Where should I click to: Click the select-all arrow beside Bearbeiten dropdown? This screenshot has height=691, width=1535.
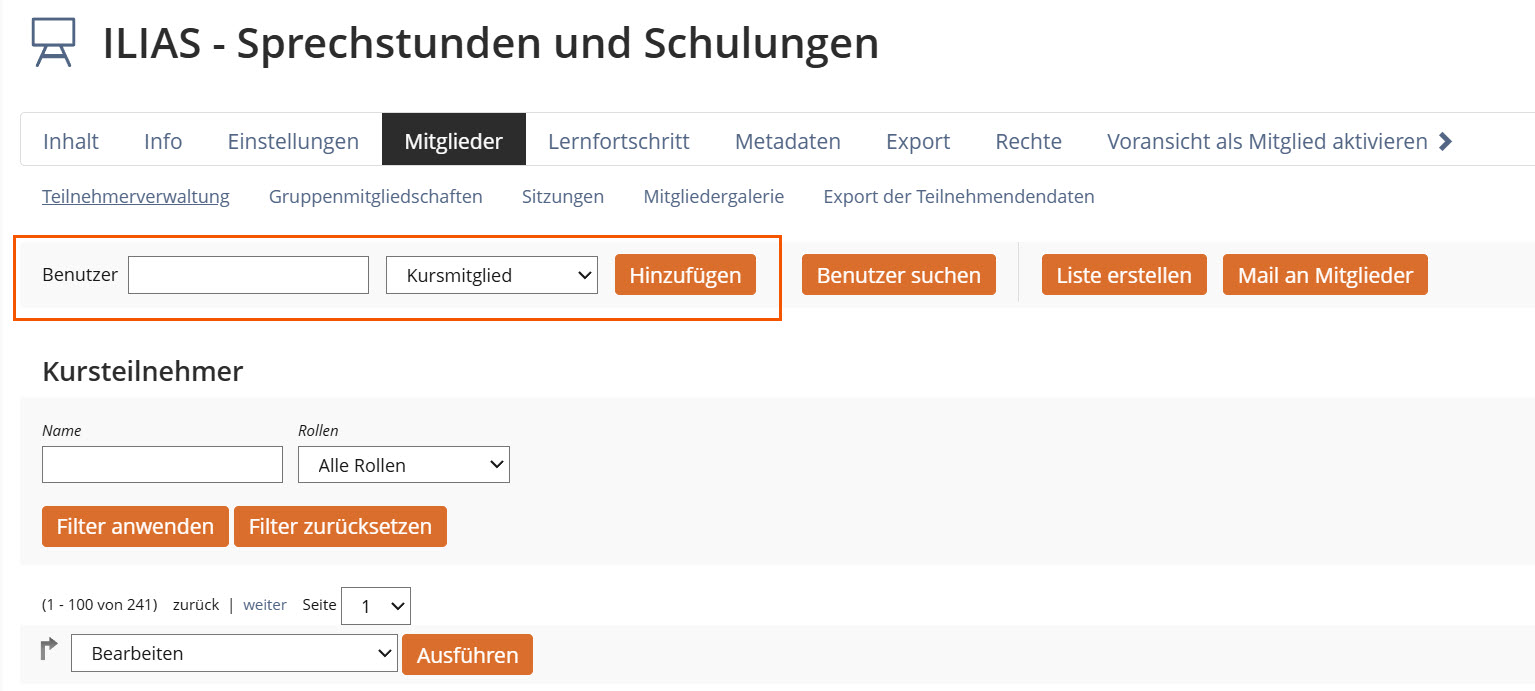[x=48, y=649]
